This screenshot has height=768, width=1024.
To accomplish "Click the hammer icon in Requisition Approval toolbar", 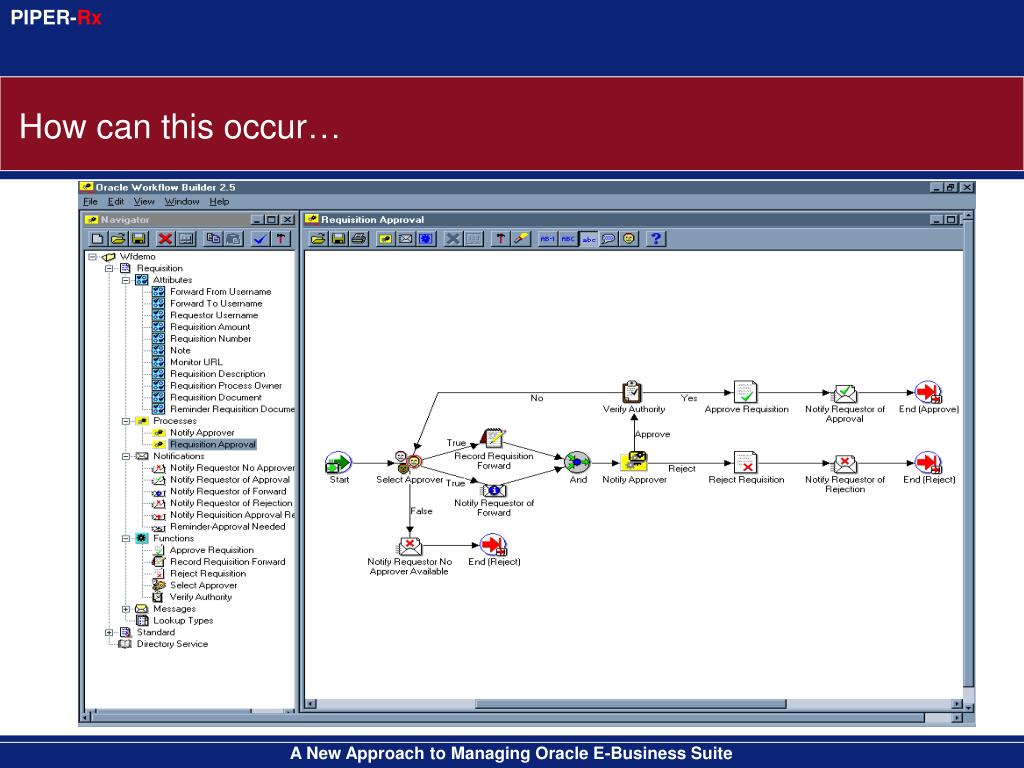I will click(500, 239).
